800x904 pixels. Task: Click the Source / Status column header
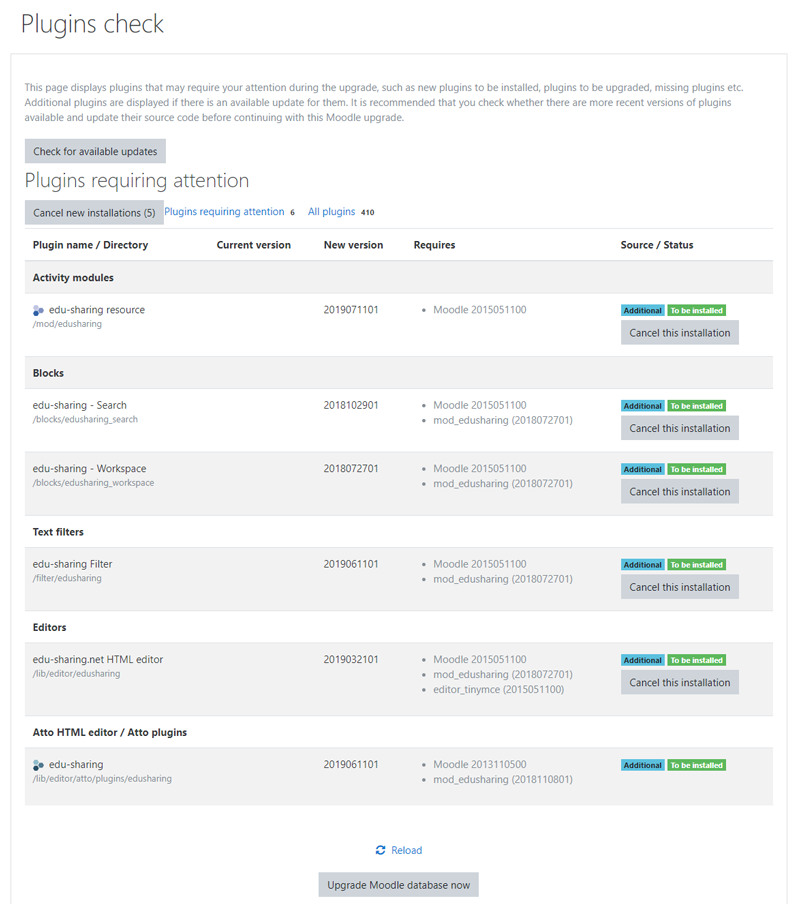[x=656, y=245]
